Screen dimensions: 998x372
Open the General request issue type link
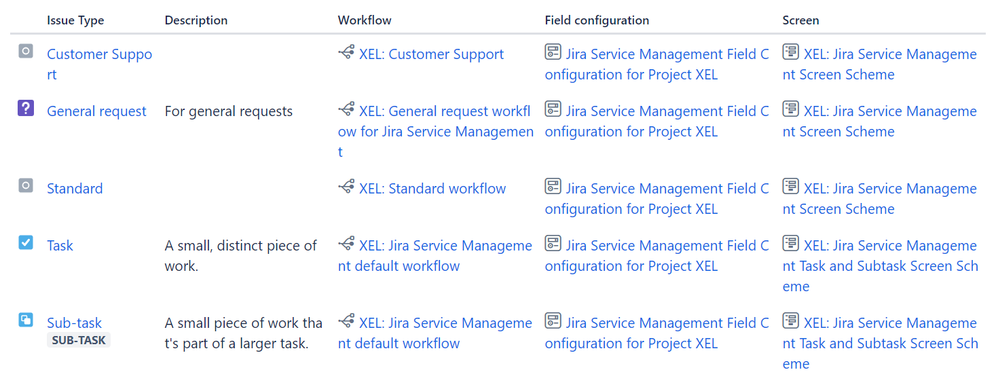pos(97,111)
